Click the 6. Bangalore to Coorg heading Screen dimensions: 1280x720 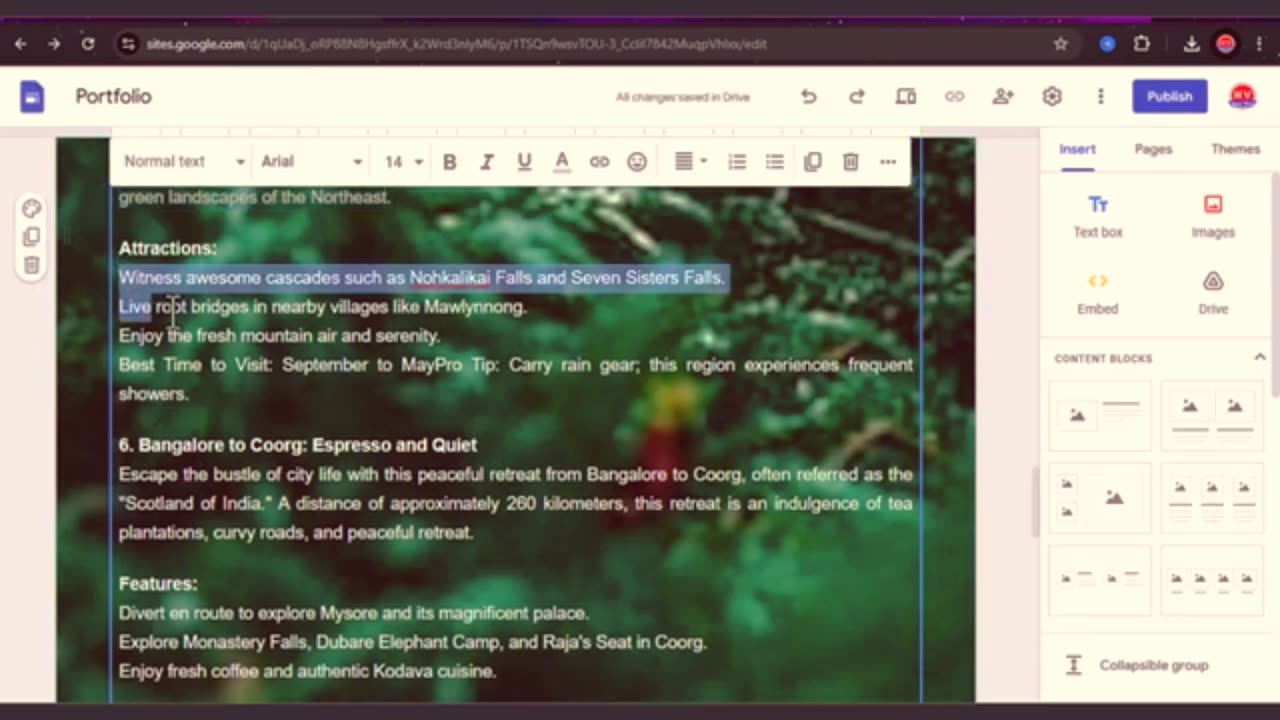(297, 445)
